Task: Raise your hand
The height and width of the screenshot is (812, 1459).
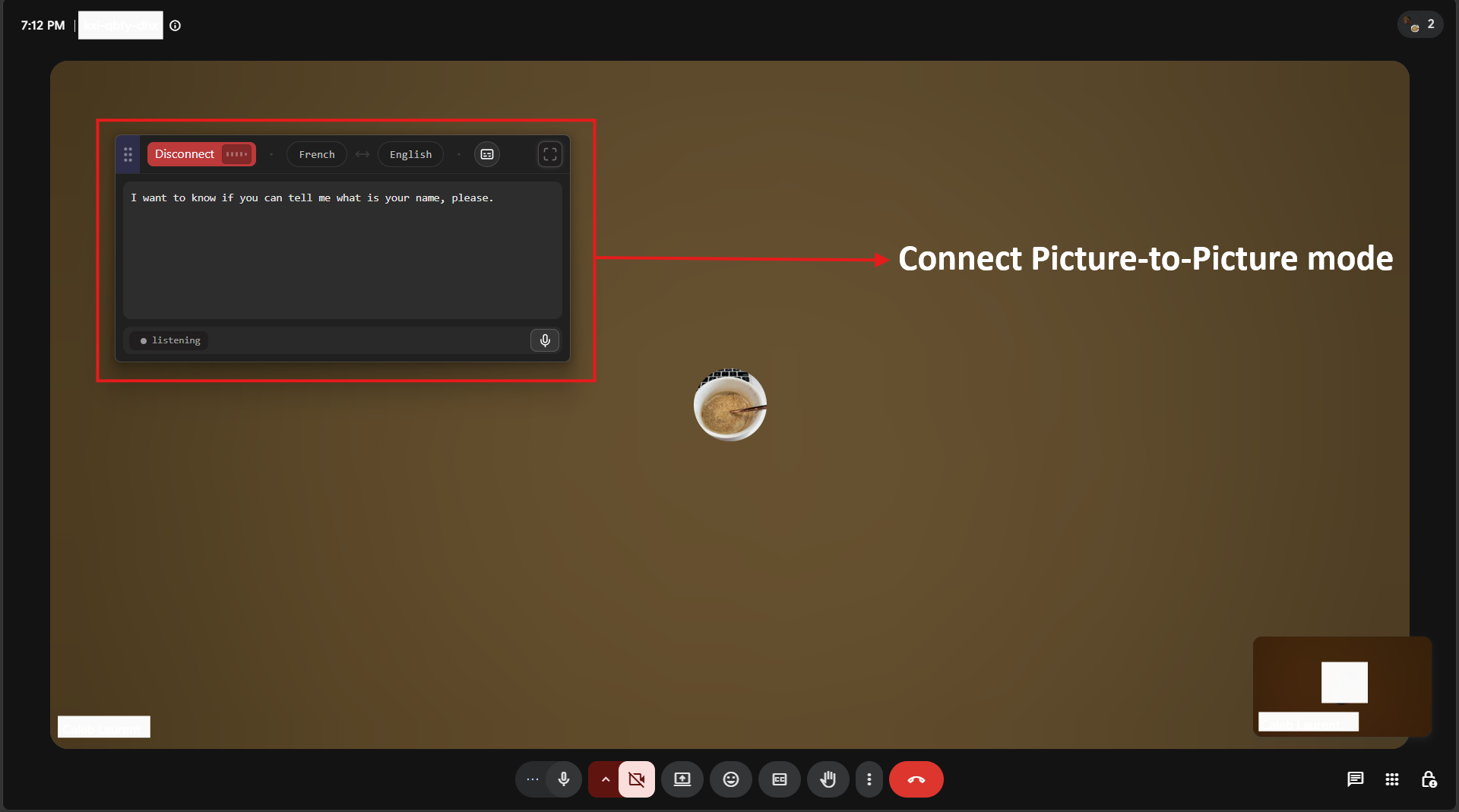Action: coord(828,779)
